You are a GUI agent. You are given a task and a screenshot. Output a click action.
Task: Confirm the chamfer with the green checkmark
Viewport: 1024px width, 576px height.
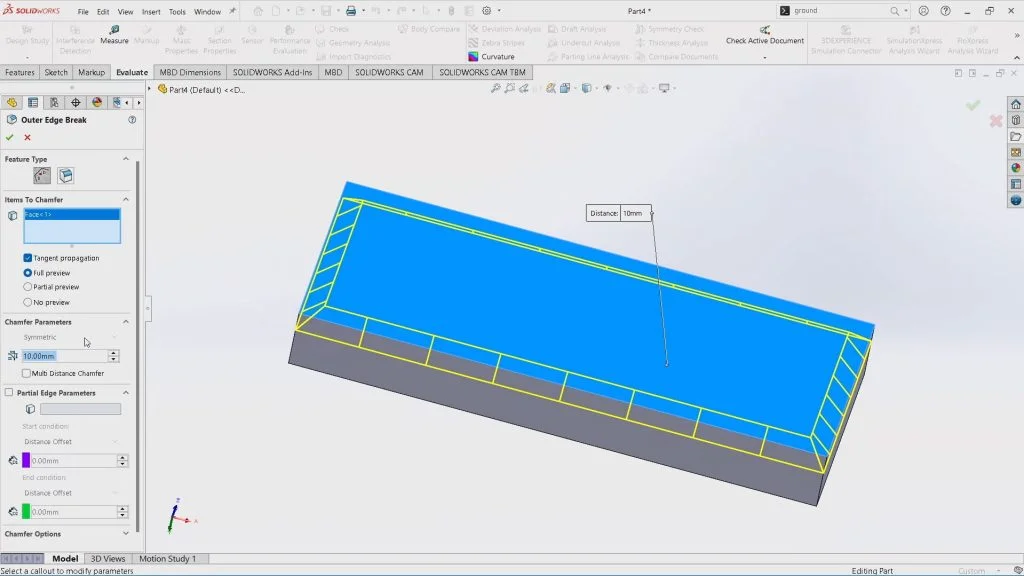click(10, 136)
